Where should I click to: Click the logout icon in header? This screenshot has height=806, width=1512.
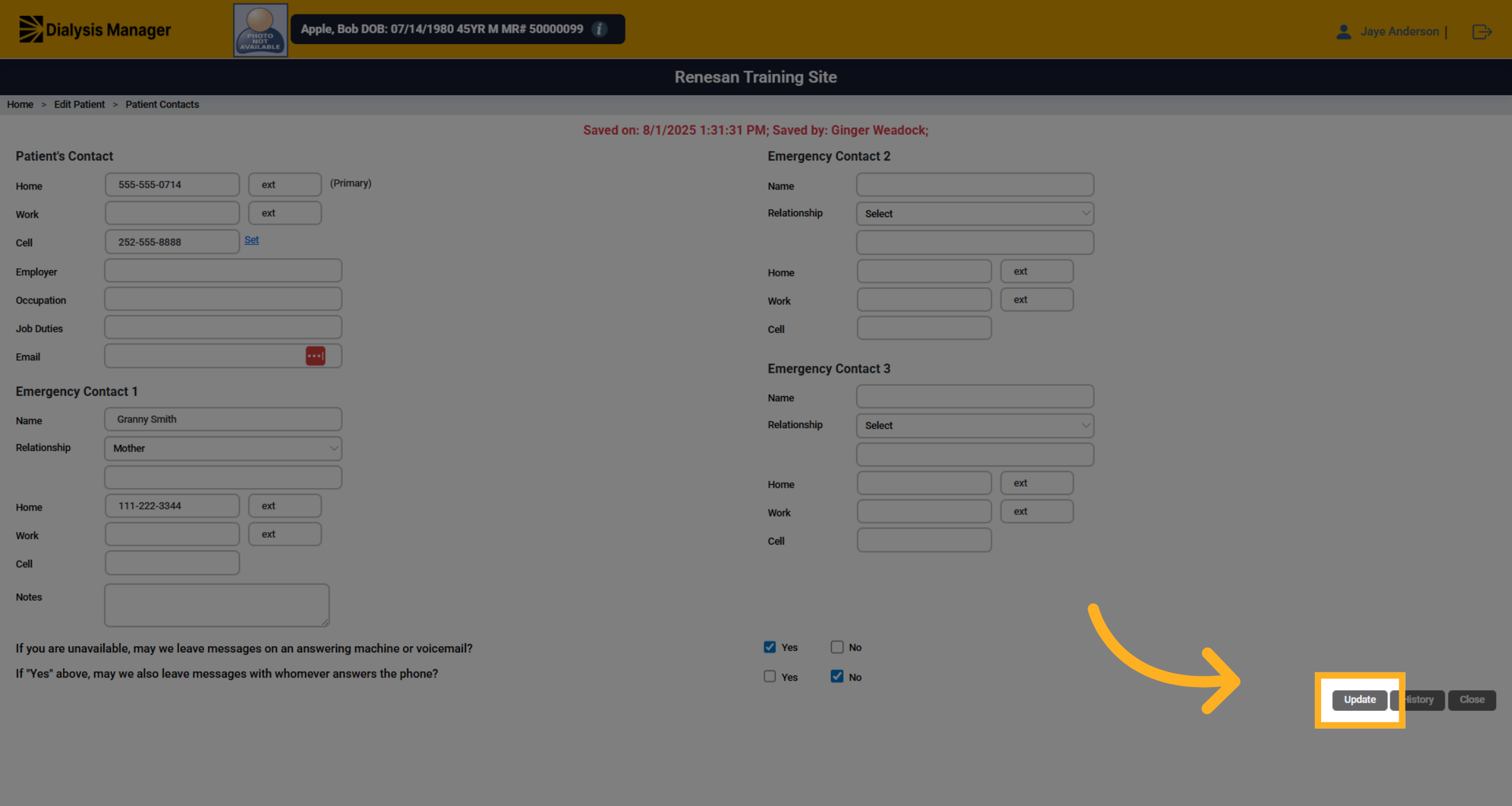click(1482, 31)
